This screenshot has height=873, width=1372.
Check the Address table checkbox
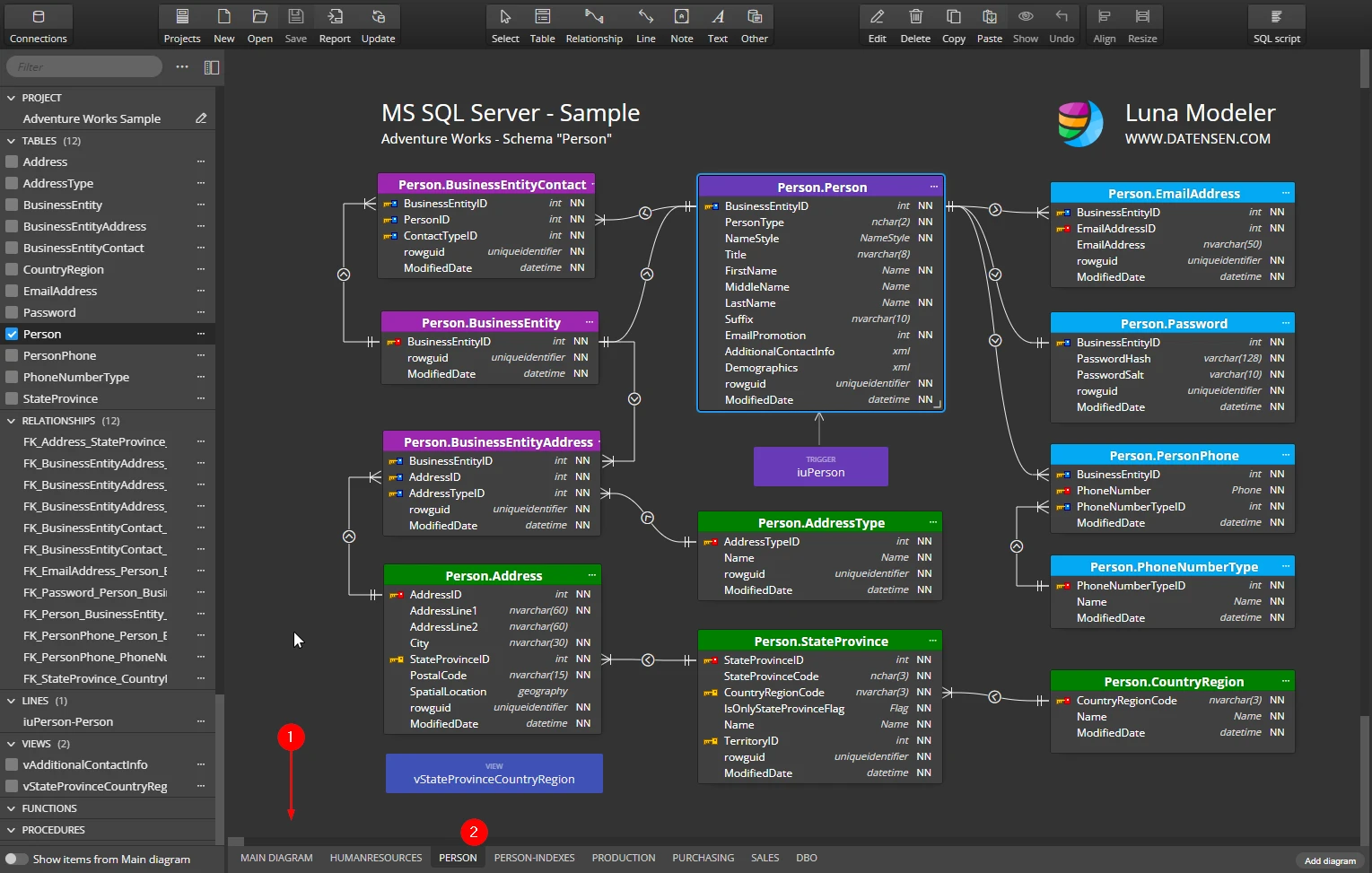tap(13, 162)
